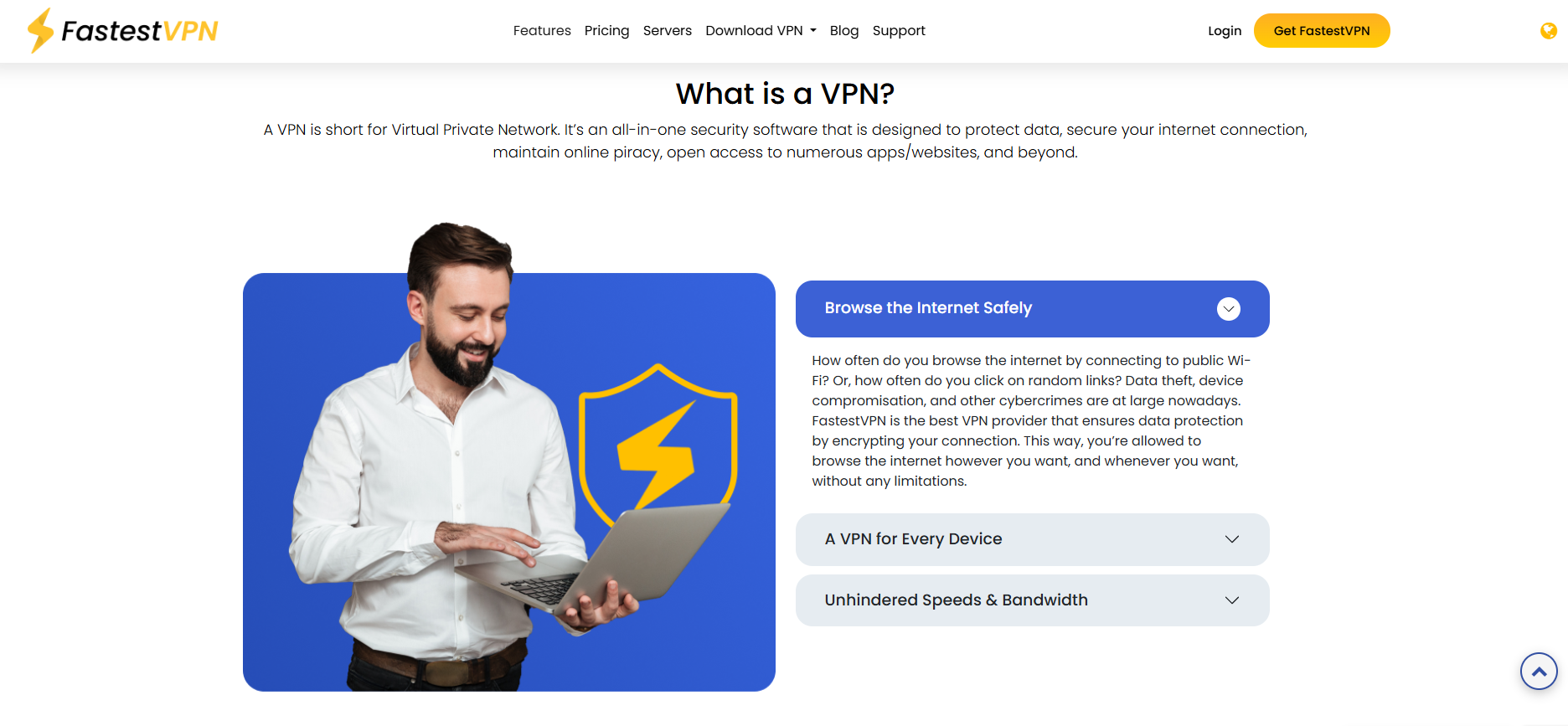Click the Login link
The width and height of the screenshot is (1568, 726).
pos(1225,31)
